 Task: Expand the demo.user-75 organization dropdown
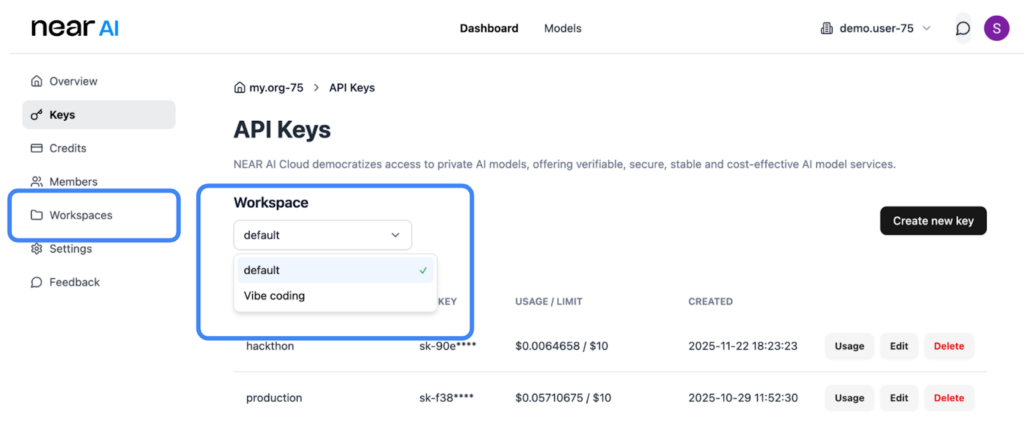point(875,28)
